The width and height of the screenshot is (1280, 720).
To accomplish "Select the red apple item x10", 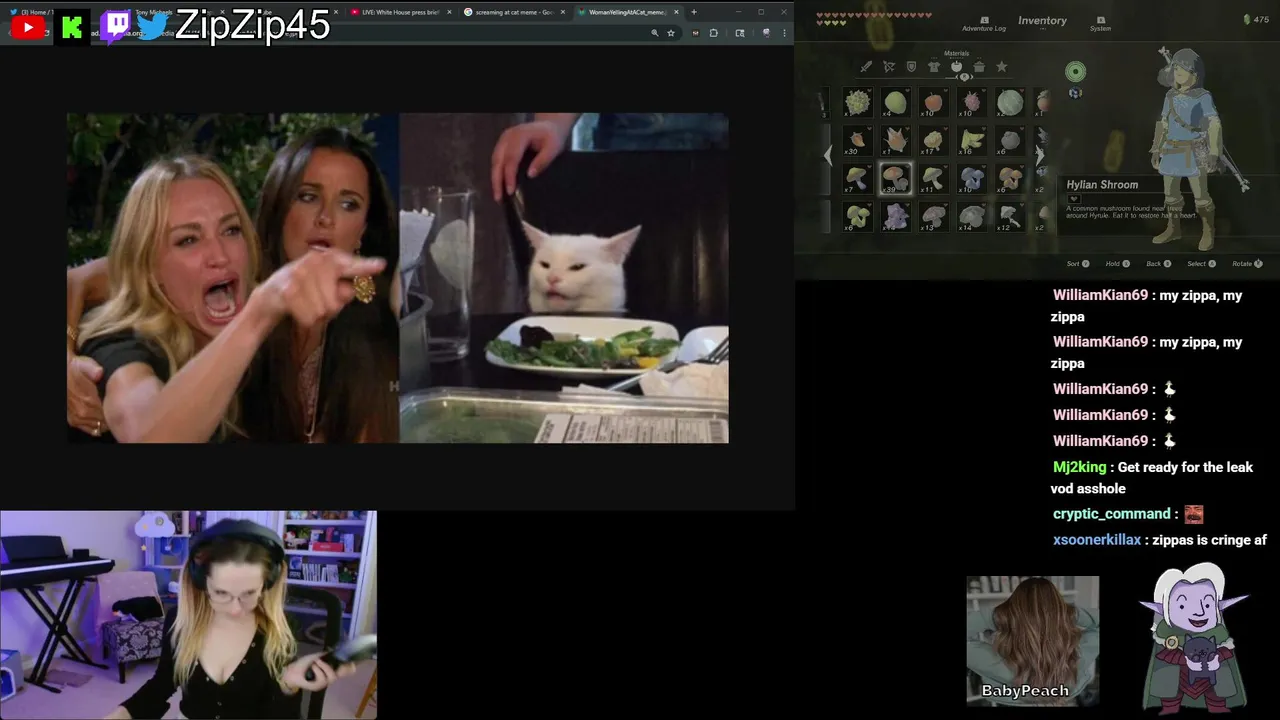I will pos(933,102).
